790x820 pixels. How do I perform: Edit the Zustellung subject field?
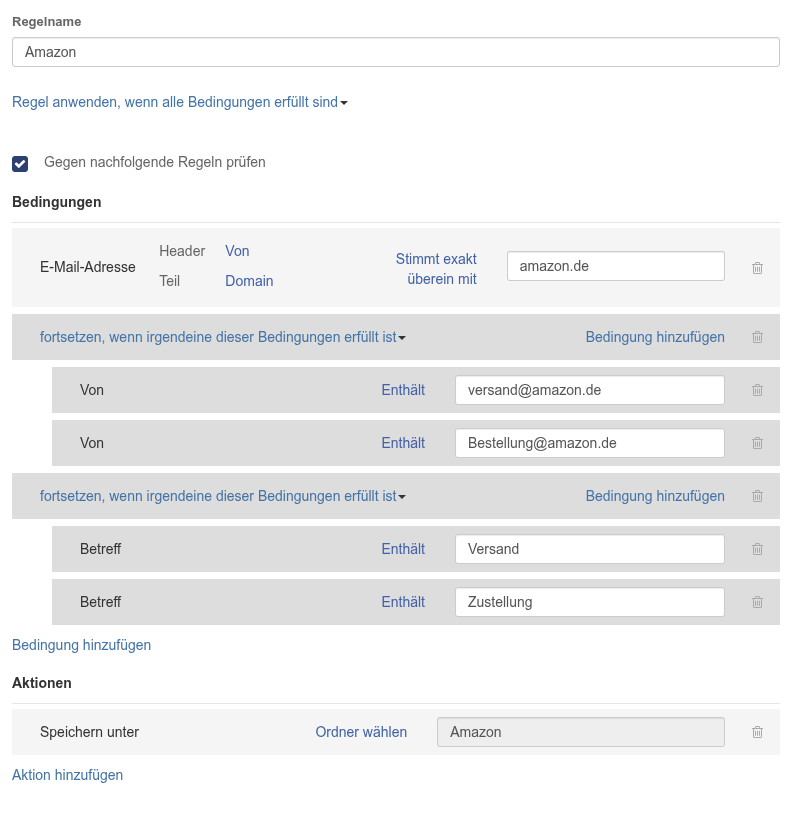point(590,602)
